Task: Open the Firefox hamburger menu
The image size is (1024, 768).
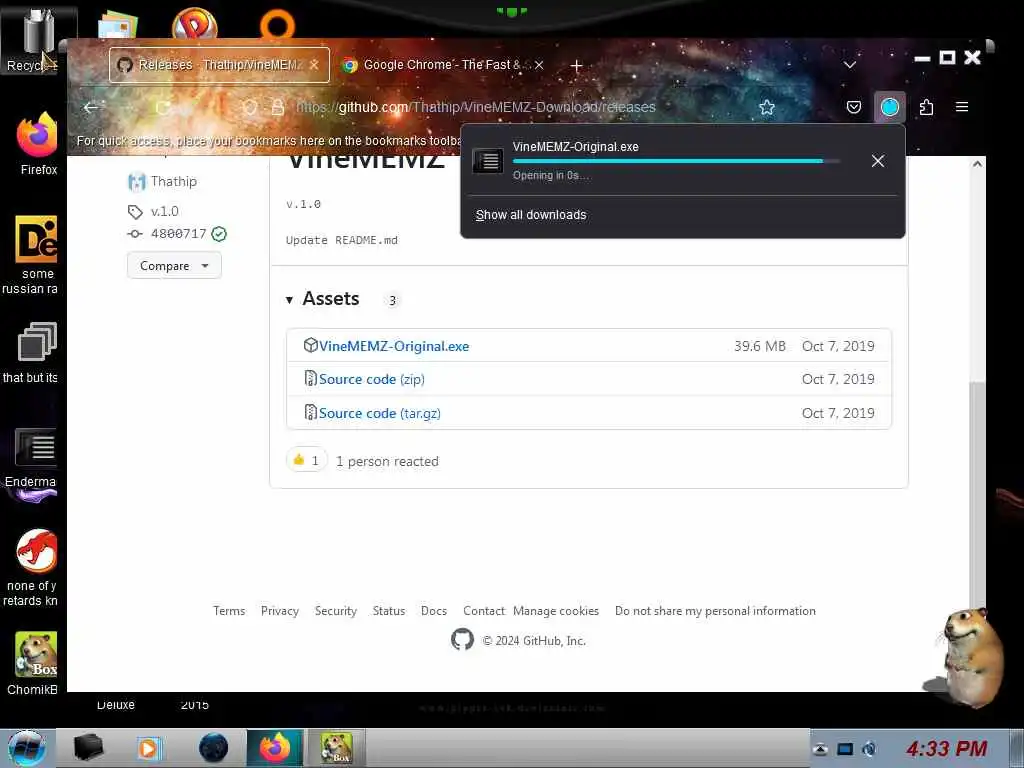Action: pyautogui.click(x=962, y=106)
